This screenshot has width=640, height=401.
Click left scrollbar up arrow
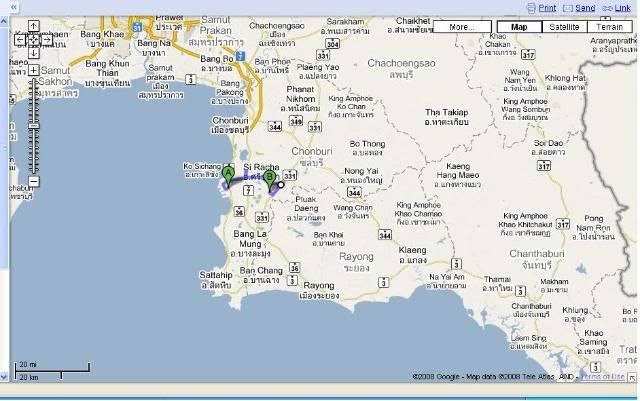4,21
